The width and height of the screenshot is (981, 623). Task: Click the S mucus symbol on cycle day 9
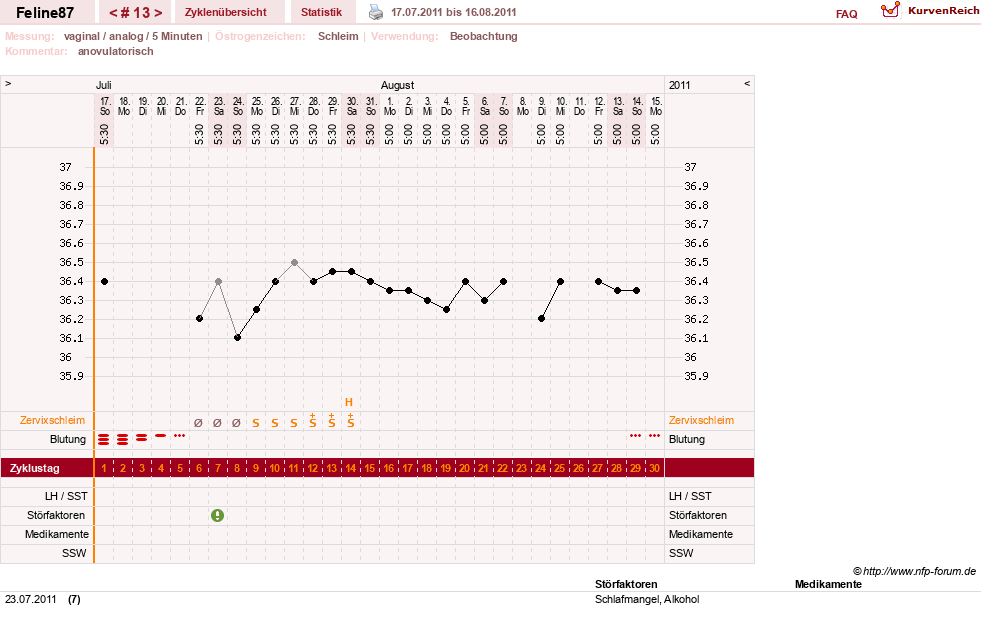click(x=256, y=423)
